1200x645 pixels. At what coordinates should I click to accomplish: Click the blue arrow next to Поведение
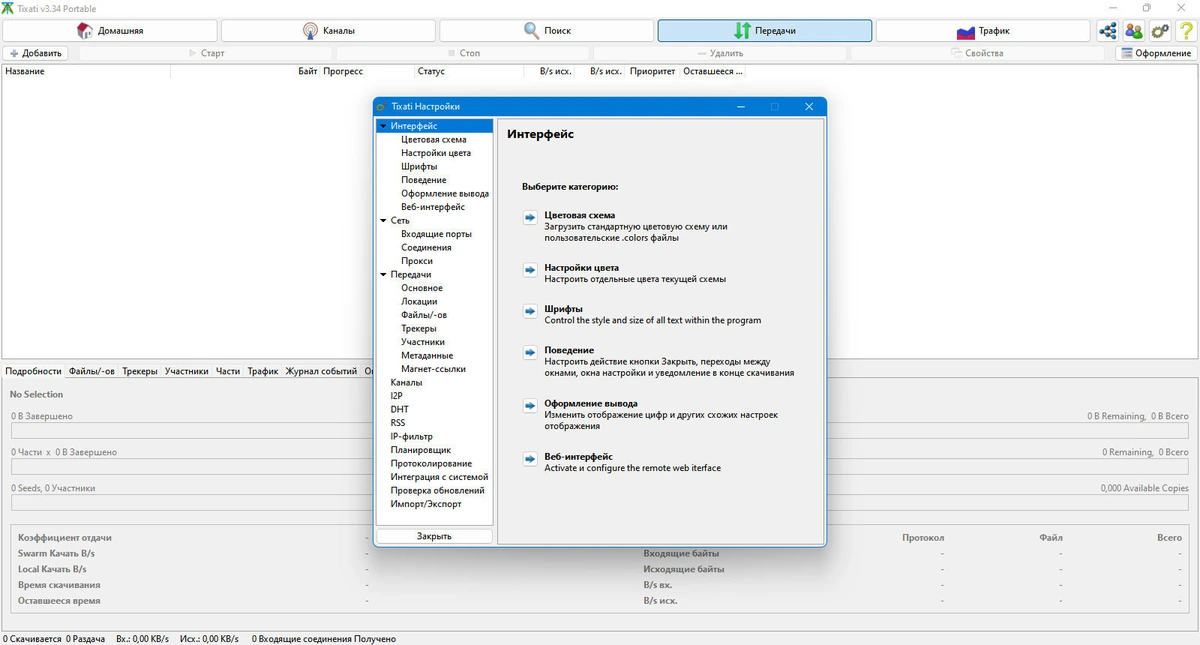[530, 352]
